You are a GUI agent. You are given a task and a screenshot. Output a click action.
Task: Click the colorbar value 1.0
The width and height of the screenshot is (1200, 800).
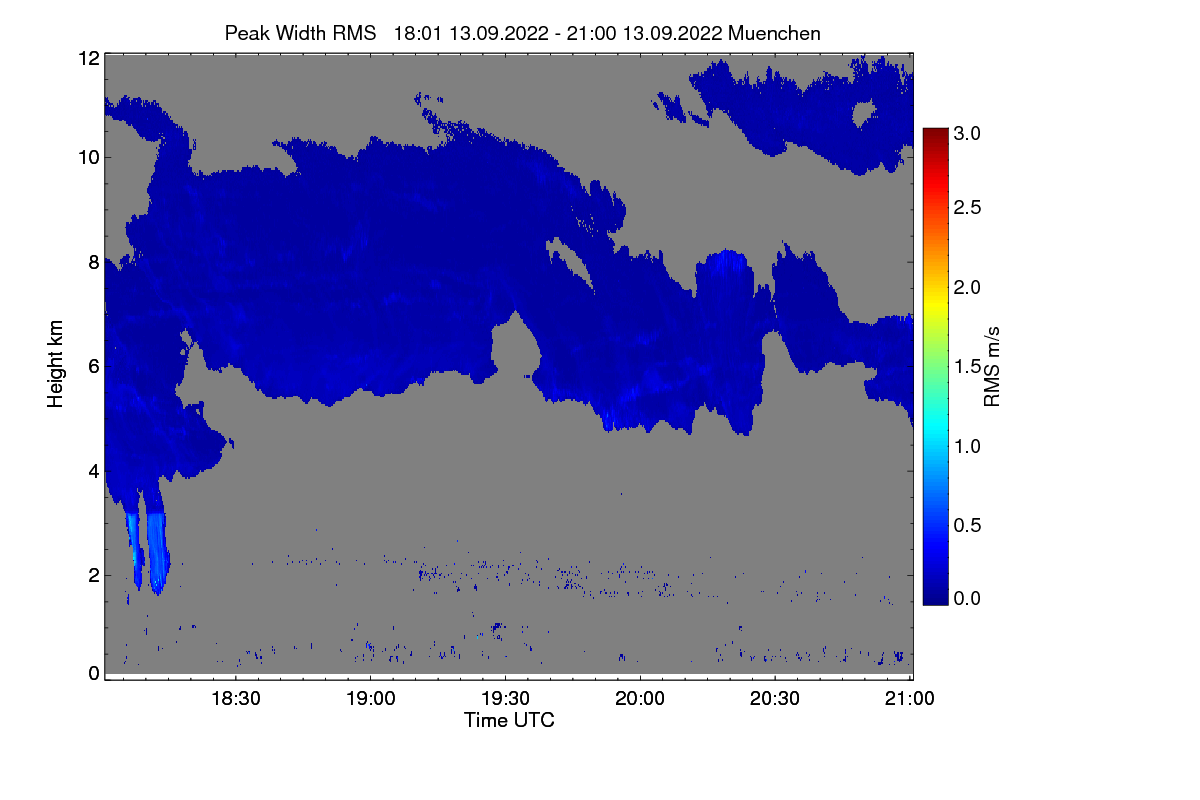click(967, 446)
